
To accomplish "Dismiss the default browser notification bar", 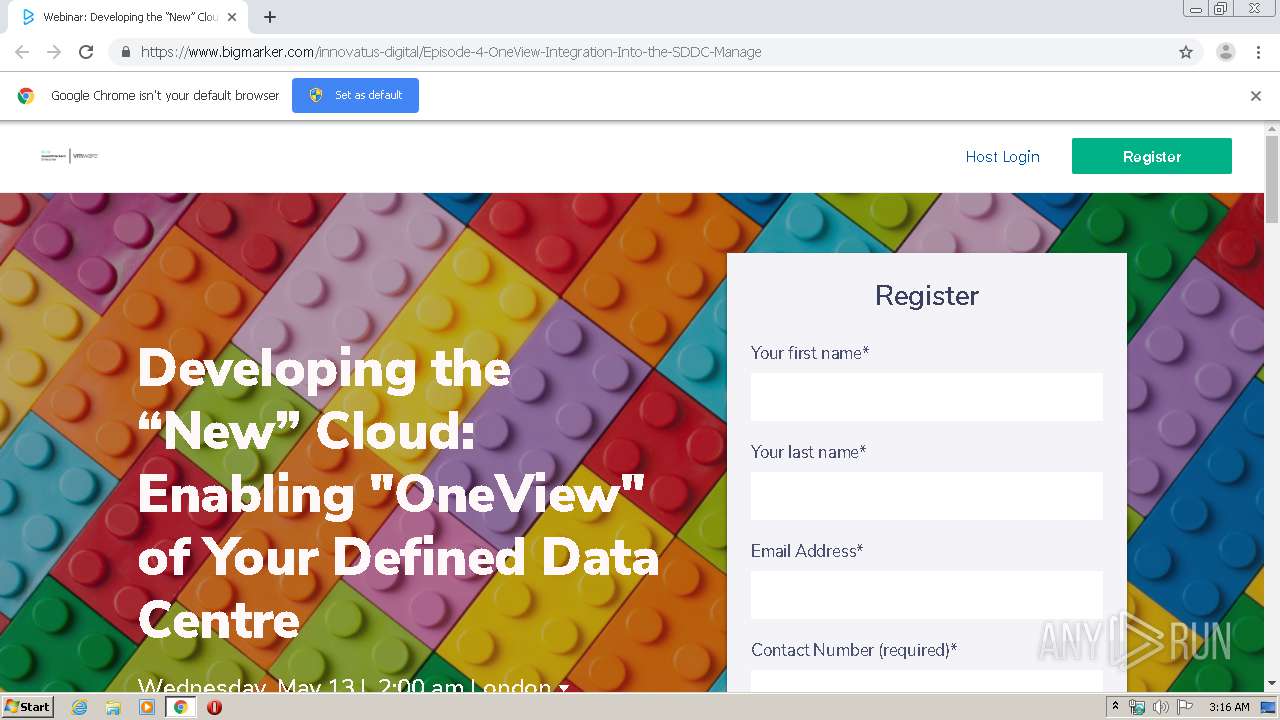I will click(1256, 96).
